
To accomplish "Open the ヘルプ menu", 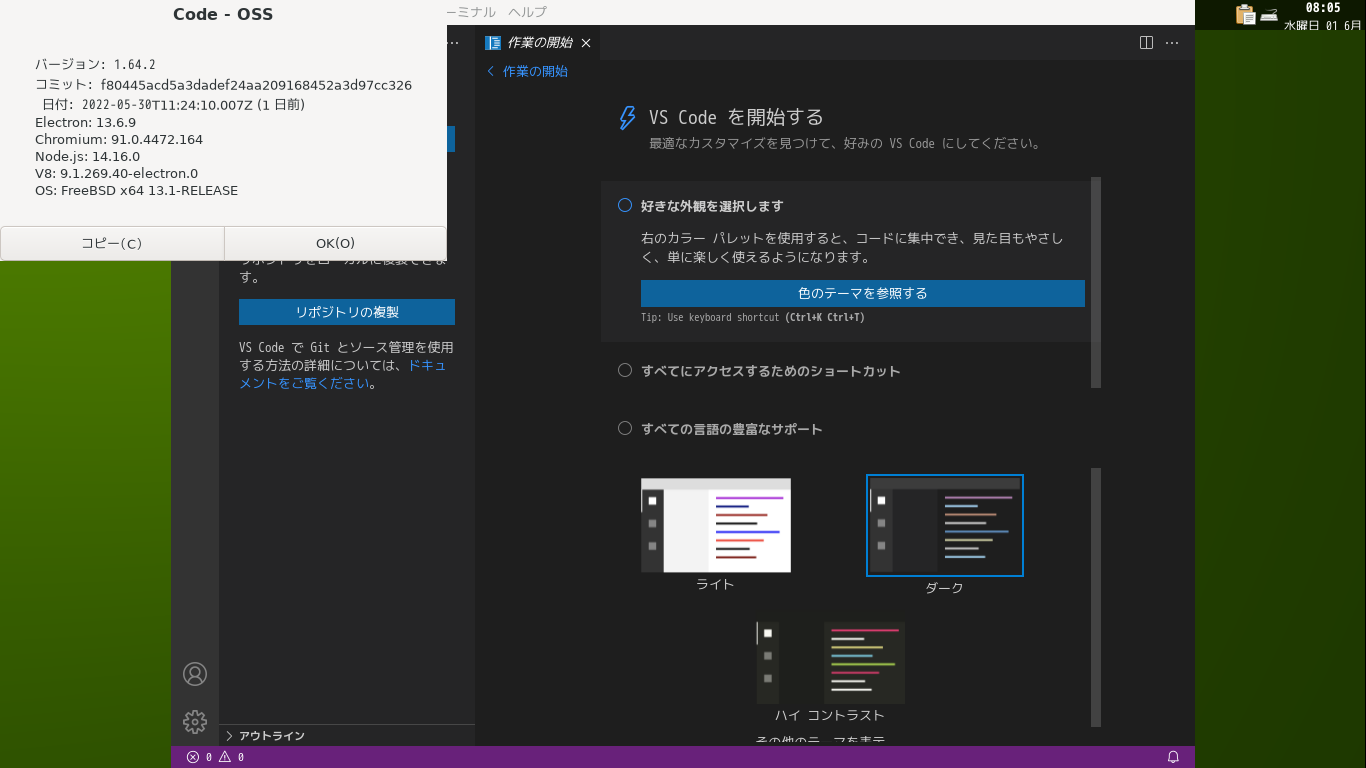I will click(x=527, y=12).
